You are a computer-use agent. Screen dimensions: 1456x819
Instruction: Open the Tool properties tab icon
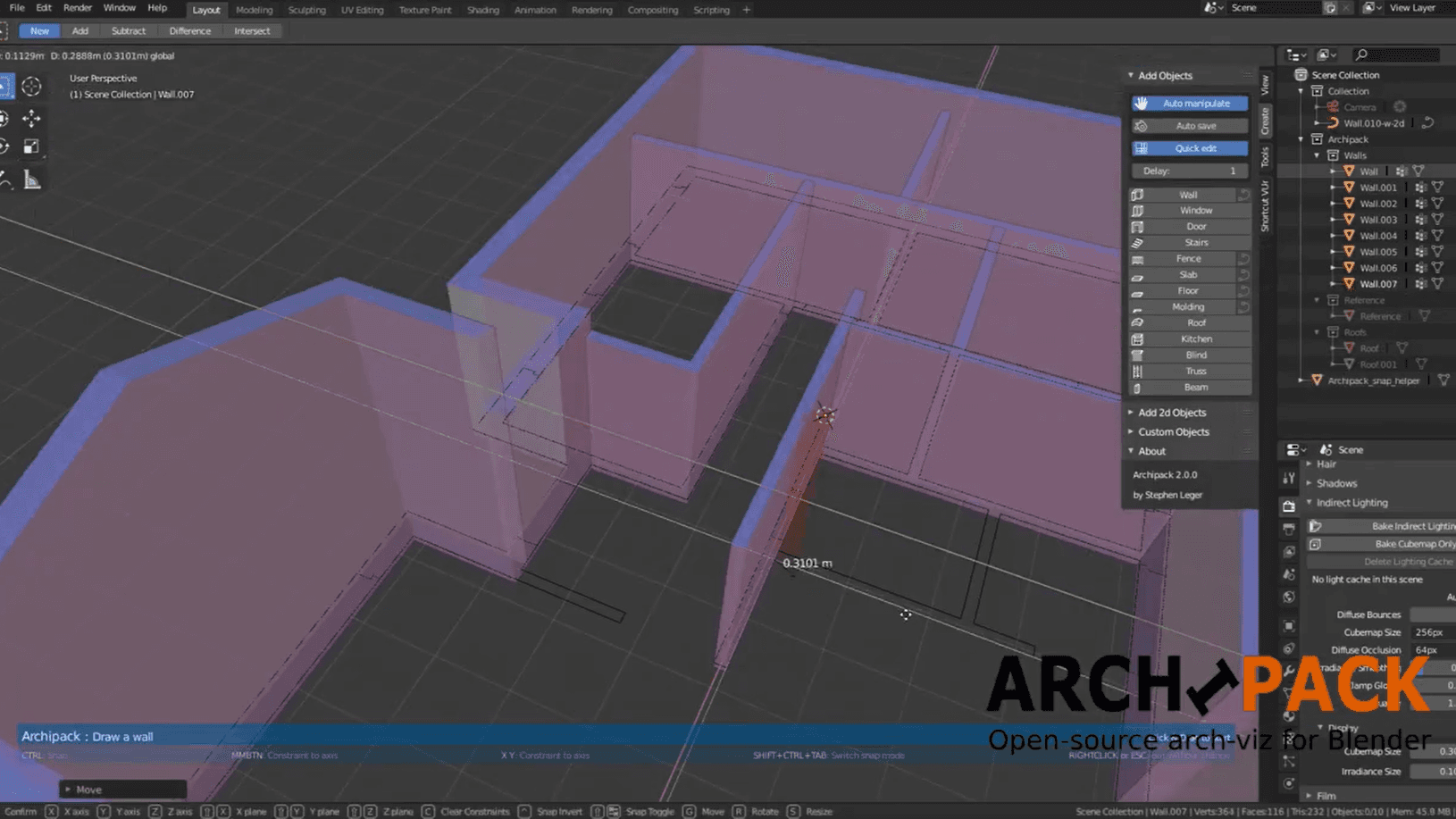1288,478
